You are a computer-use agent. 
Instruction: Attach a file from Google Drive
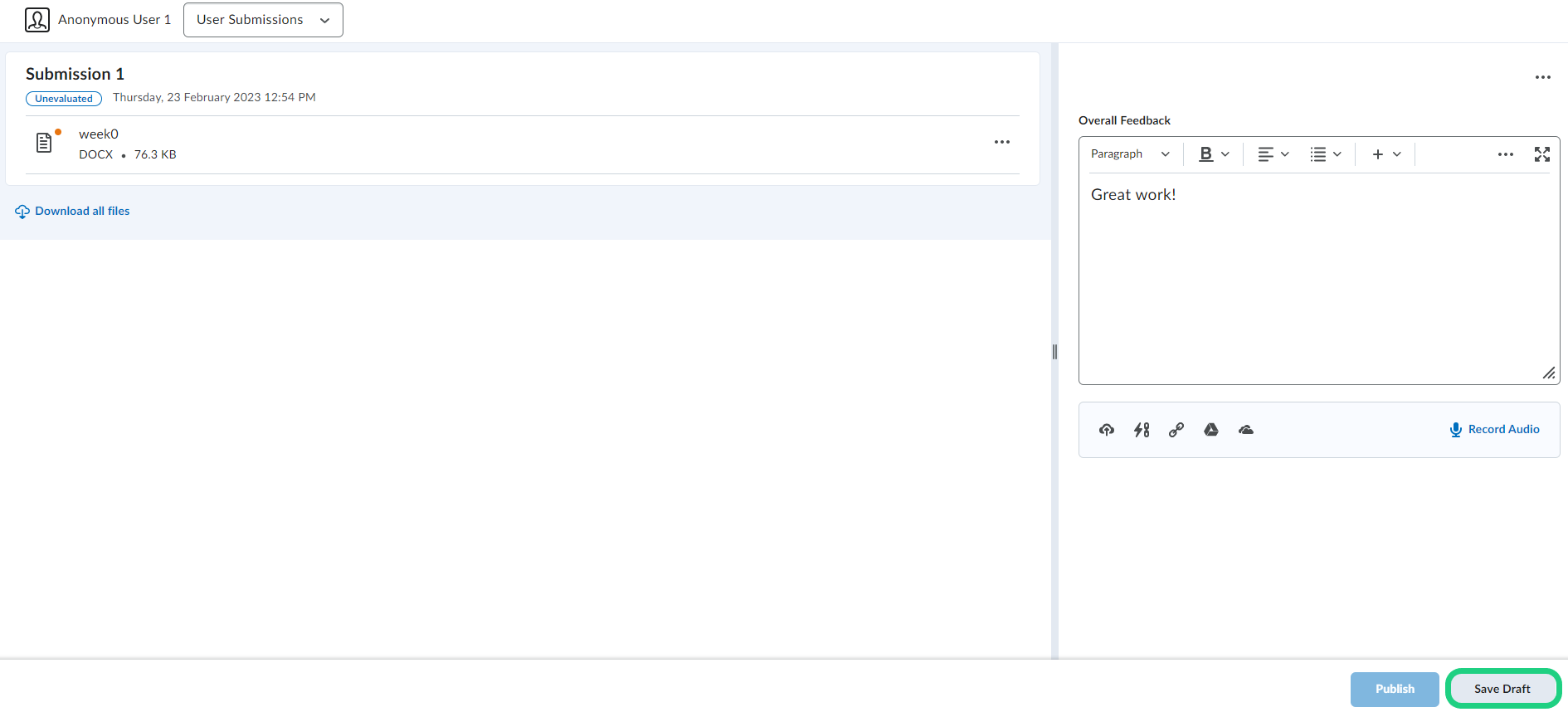pos(1211,430)
